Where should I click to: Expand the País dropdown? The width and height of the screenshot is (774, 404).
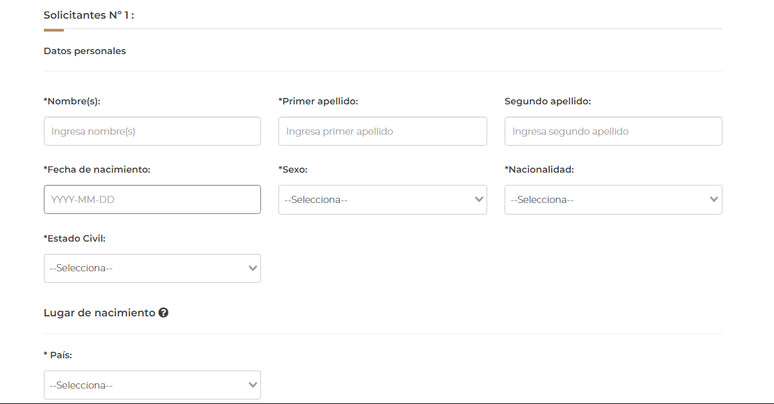click(x=152, y=385)
